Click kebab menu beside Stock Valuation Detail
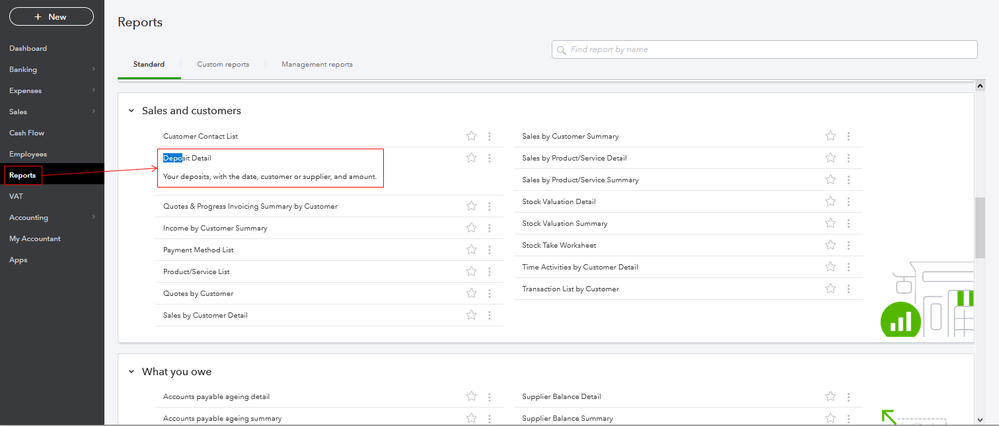This screenshot has width=999, height=426. [848, 202]
